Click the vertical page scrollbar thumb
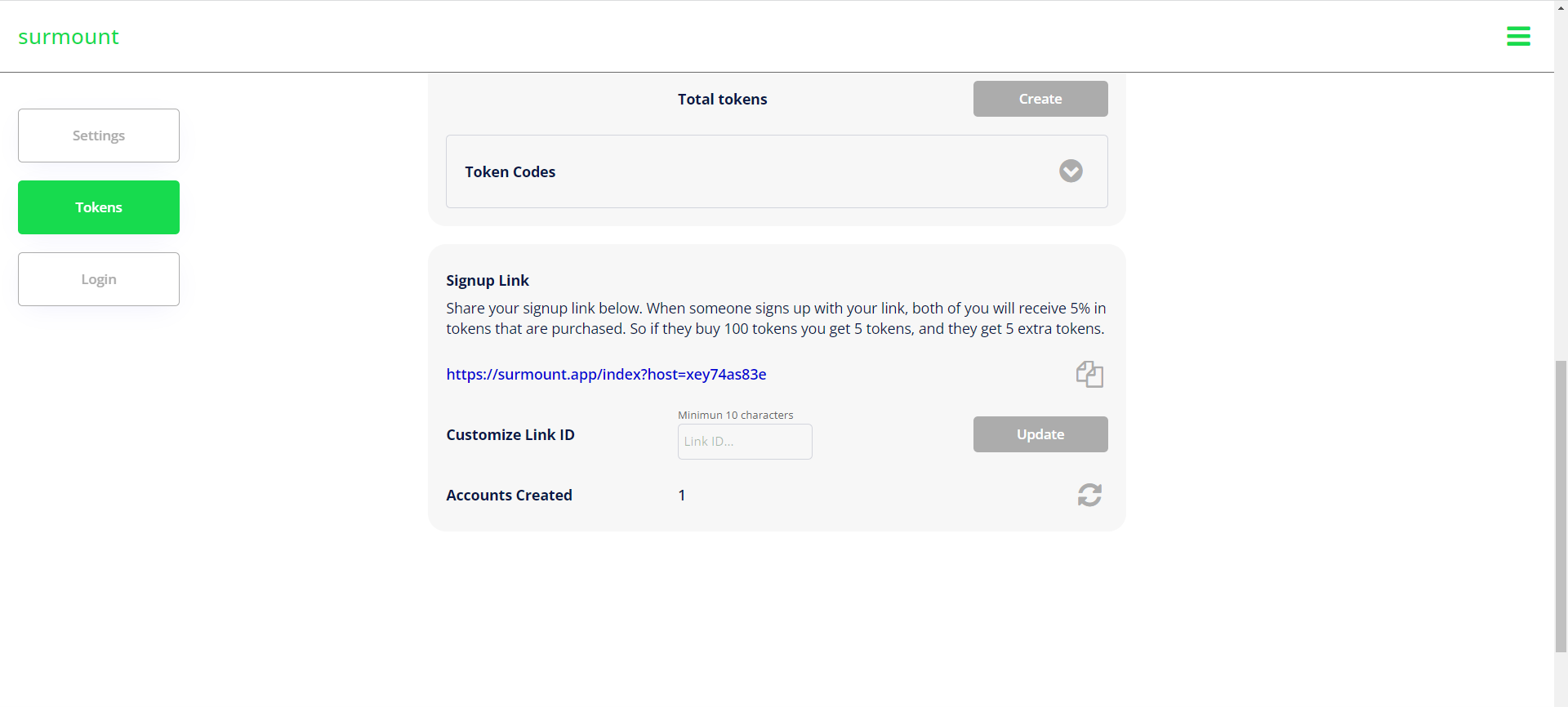1568x707 pixels. click(1561, 506)
